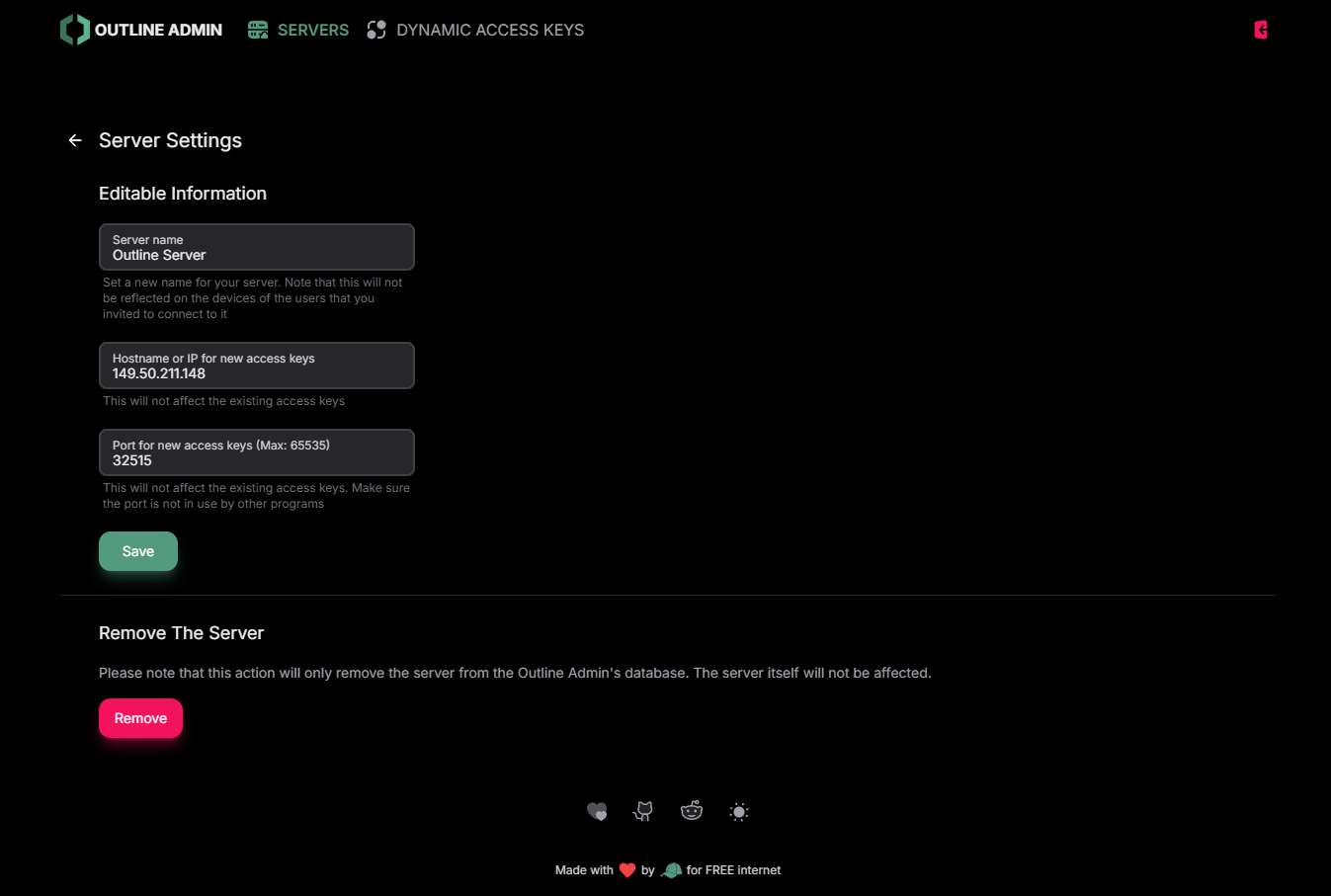Click the red logout icon

click(1261, 30)
